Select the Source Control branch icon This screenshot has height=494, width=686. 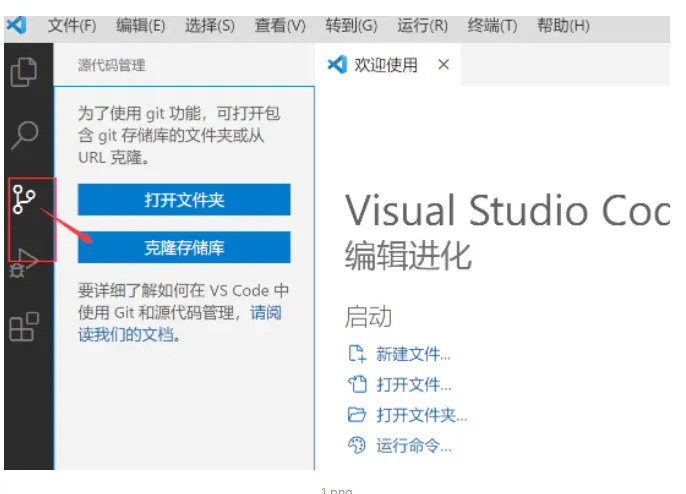[x=24, y=199]
